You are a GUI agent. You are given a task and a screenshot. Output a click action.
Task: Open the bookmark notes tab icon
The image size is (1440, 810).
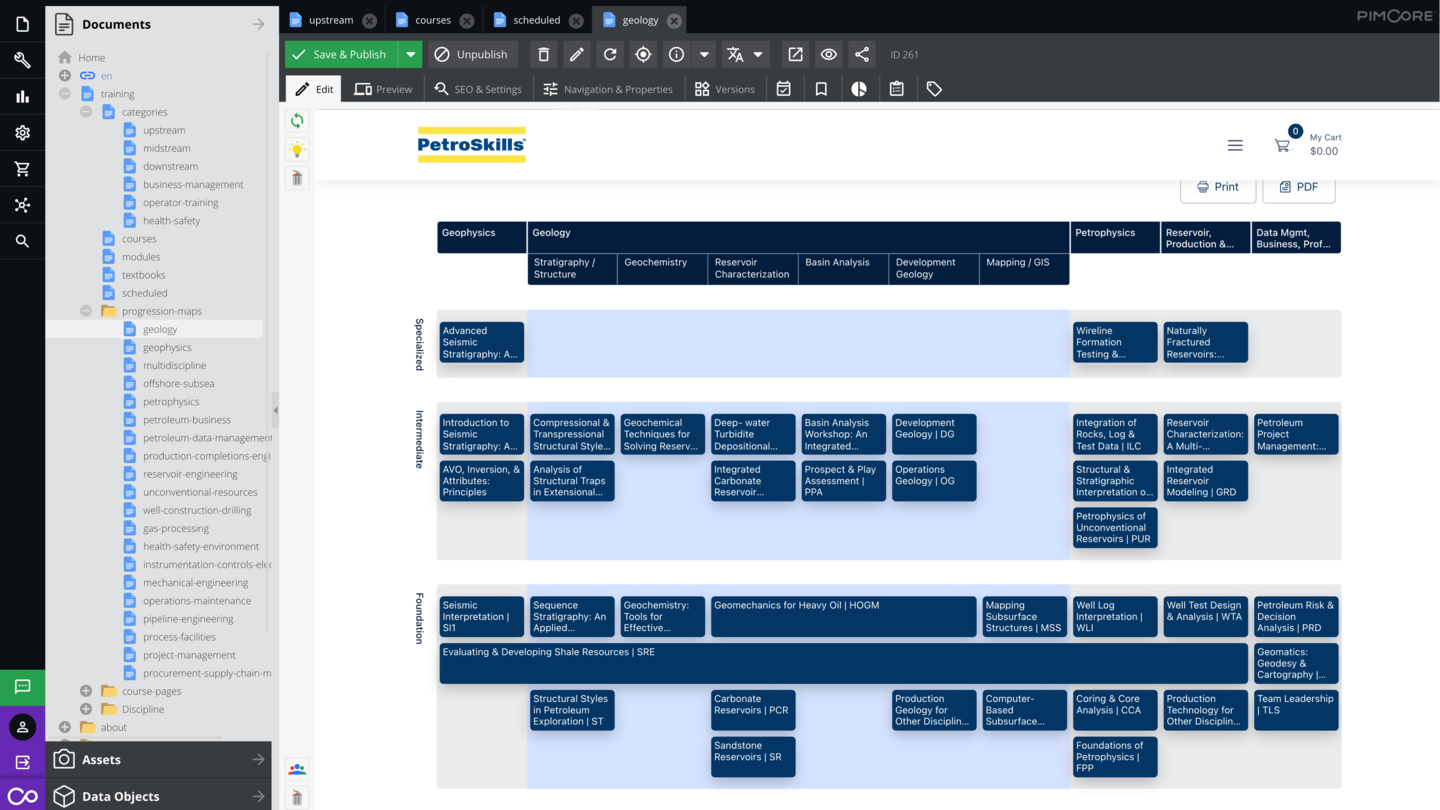[x=821, y=89]
